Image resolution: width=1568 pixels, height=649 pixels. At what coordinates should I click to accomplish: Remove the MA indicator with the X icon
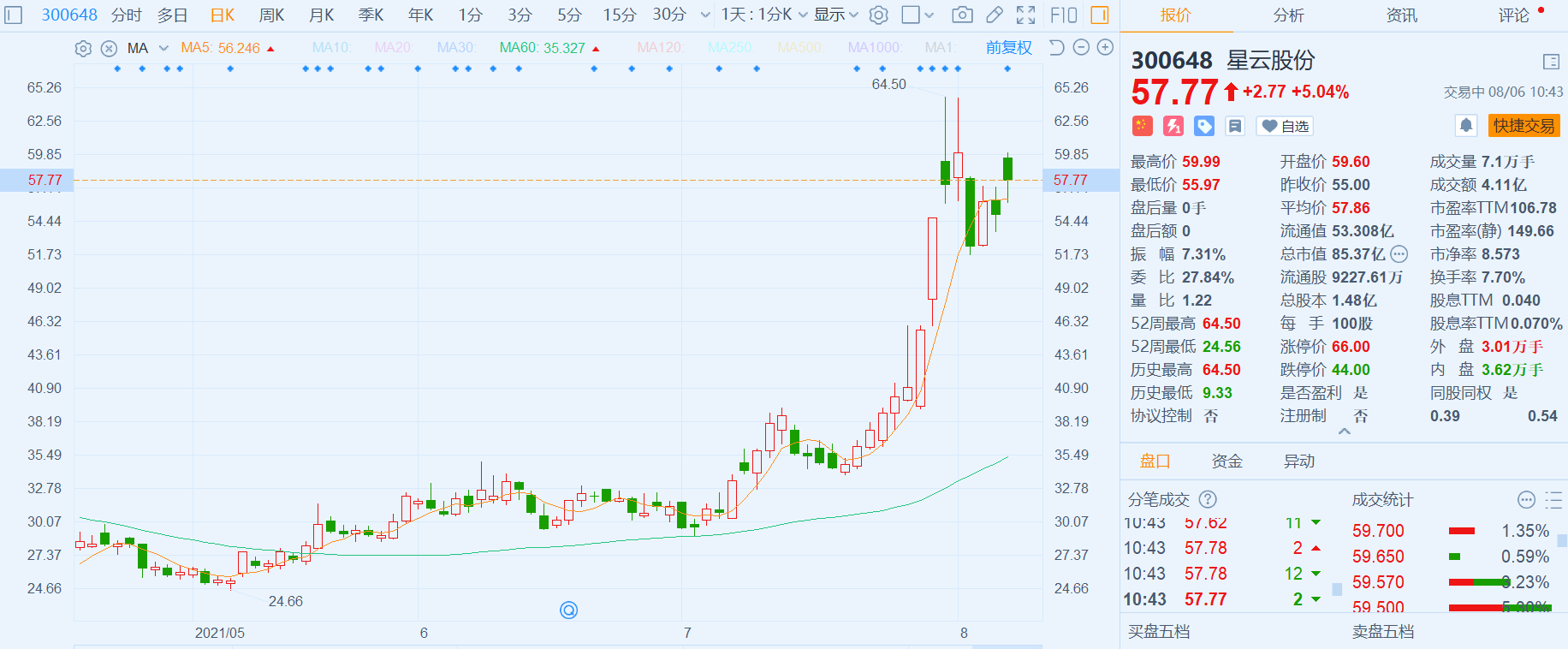click(x=109, y=49)
